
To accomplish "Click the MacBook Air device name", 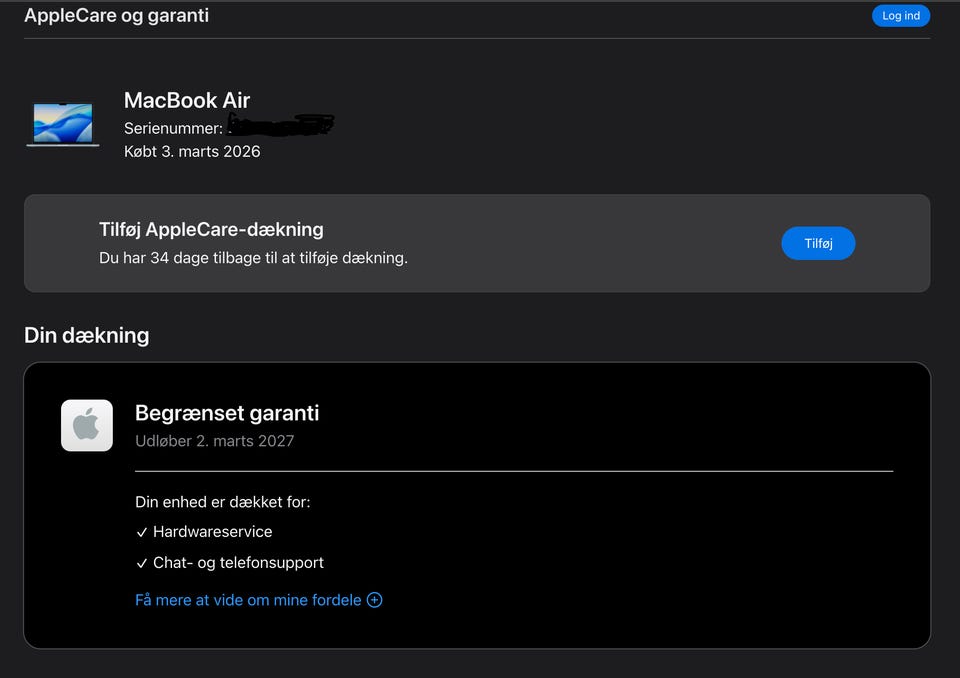I will pos(187,100).
